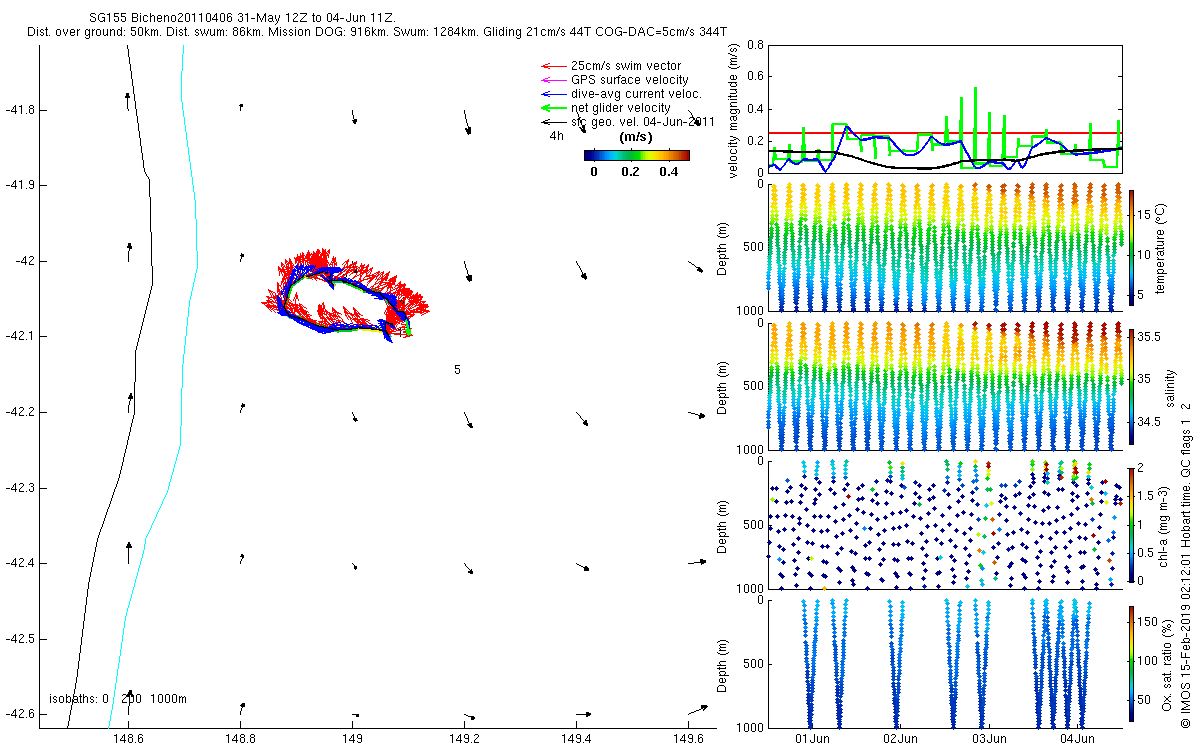
Task: Click the '-42.1' latitude tick label
Action: click(x=19, y=336)
